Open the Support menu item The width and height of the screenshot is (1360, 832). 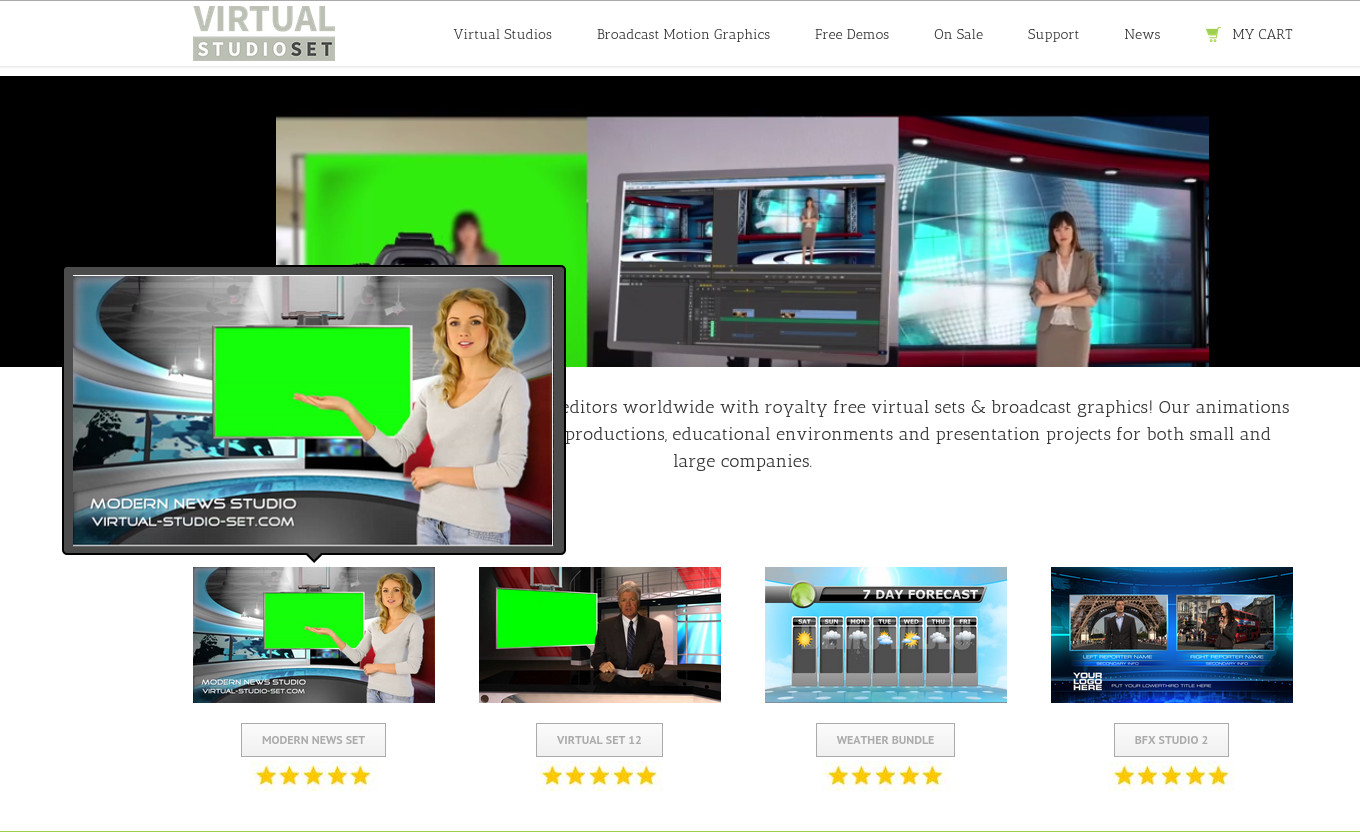pyautogui.click(x=1053, y=34)
